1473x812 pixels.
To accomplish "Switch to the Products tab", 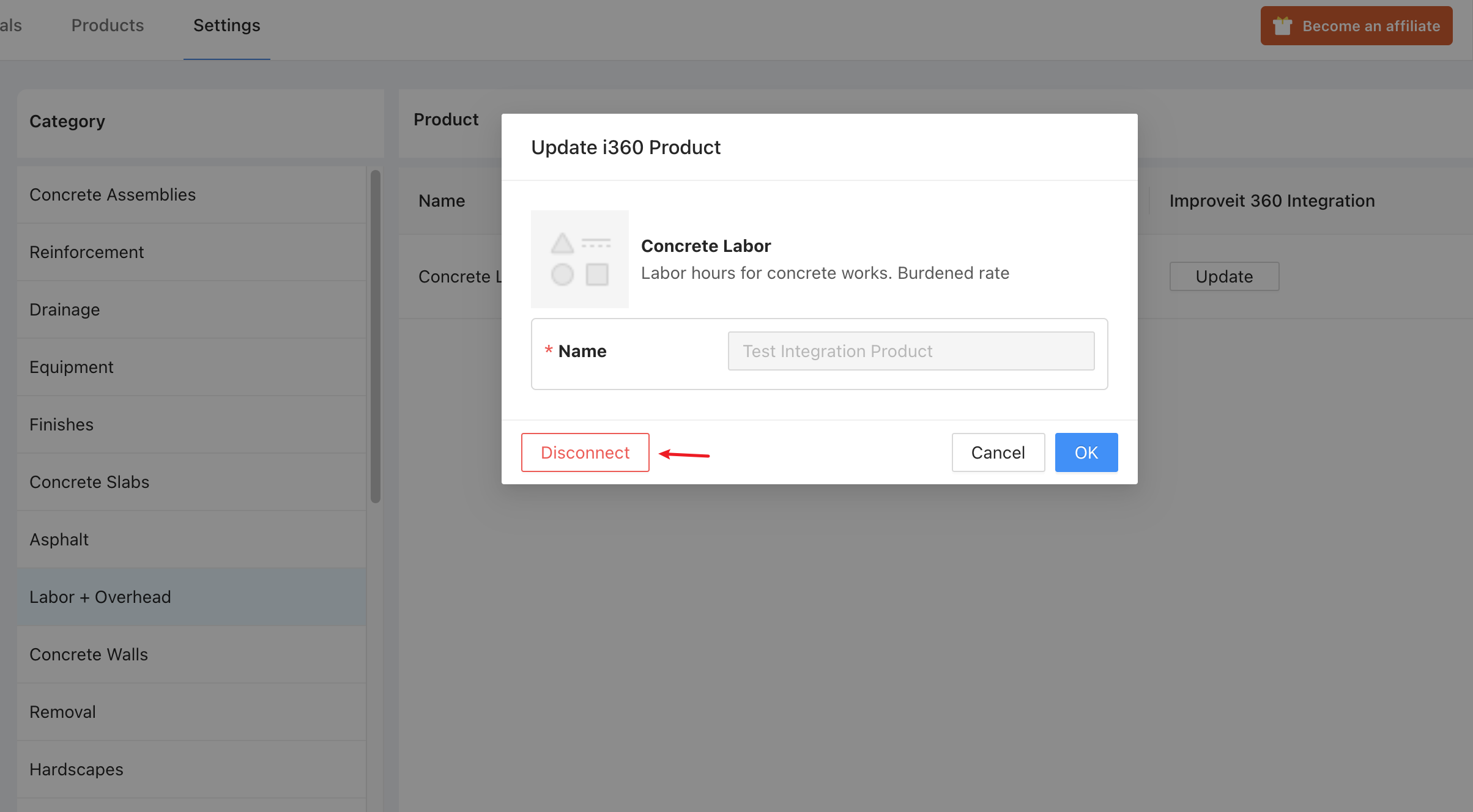I will pos(108,25).
